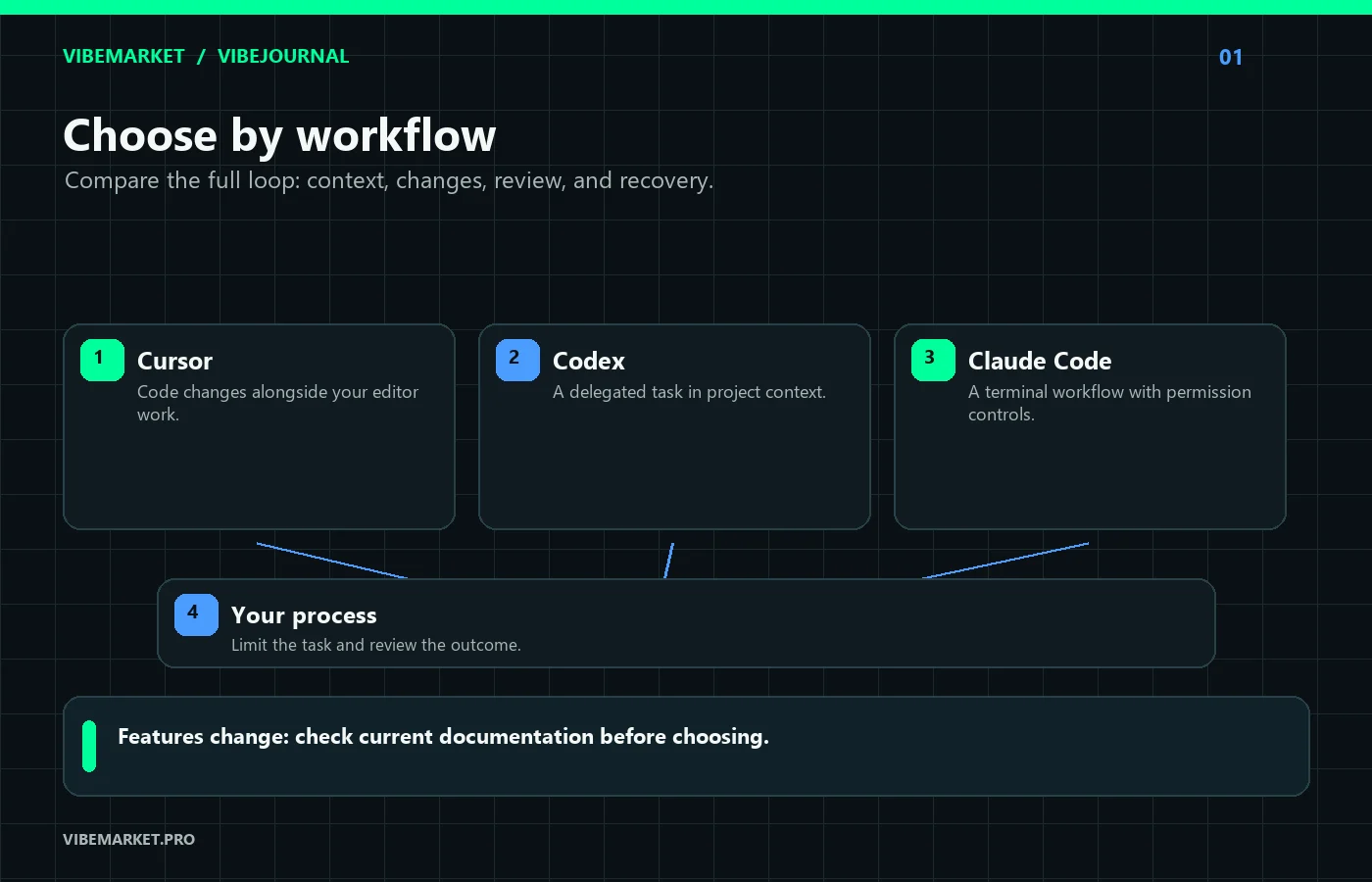Select the "Your process" title
The width and height of the screenshot is (1372, 882).
pyautogui.click(x=304, y=615)
